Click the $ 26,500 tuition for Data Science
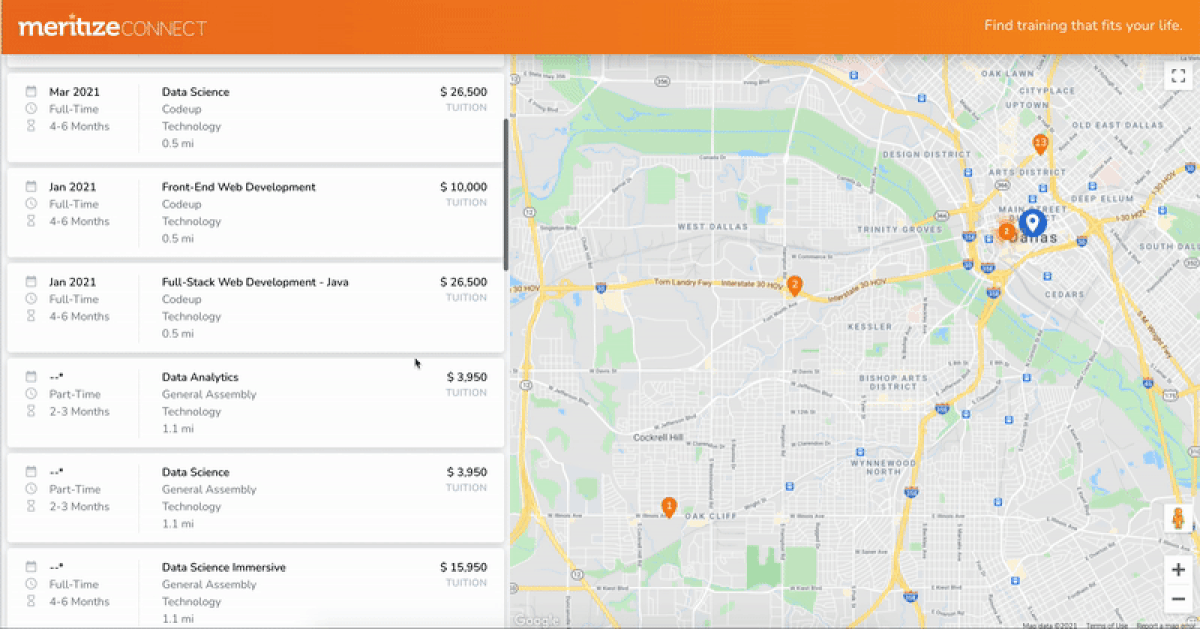Viewport: 1200px width, 629px height. [x=463, y=92]
